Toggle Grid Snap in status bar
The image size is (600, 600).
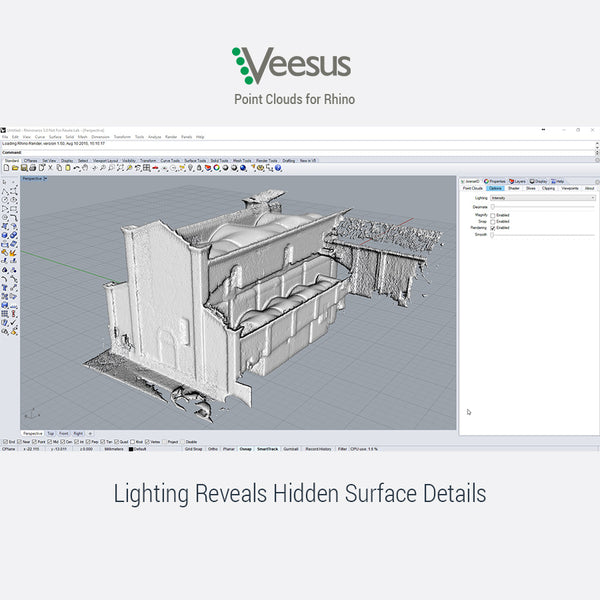194,449
